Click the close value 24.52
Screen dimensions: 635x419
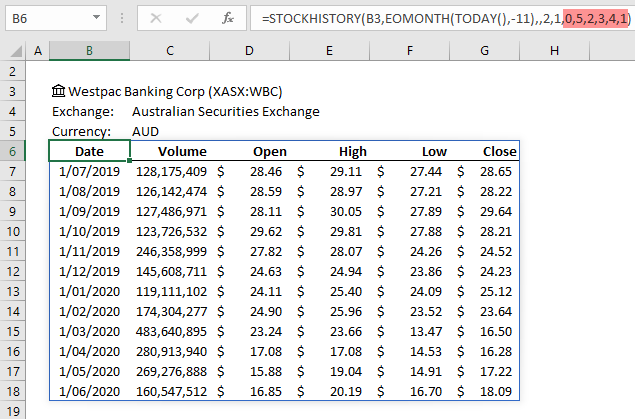click(x=496, y=251)
